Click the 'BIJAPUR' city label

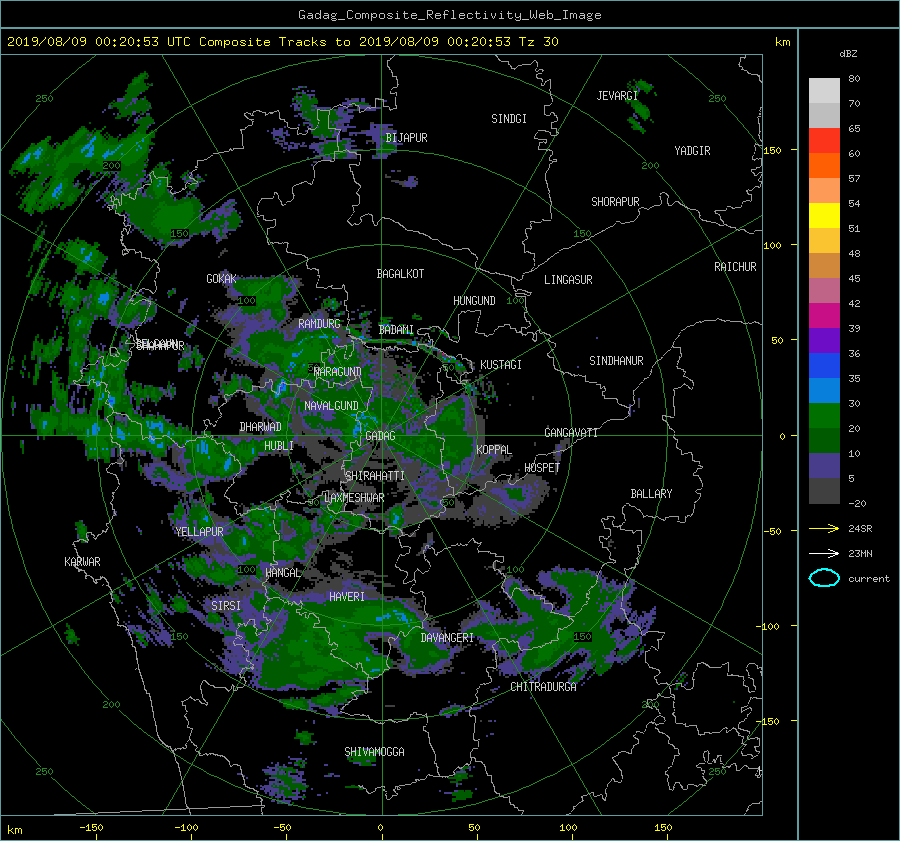click(x=406, y=138)
